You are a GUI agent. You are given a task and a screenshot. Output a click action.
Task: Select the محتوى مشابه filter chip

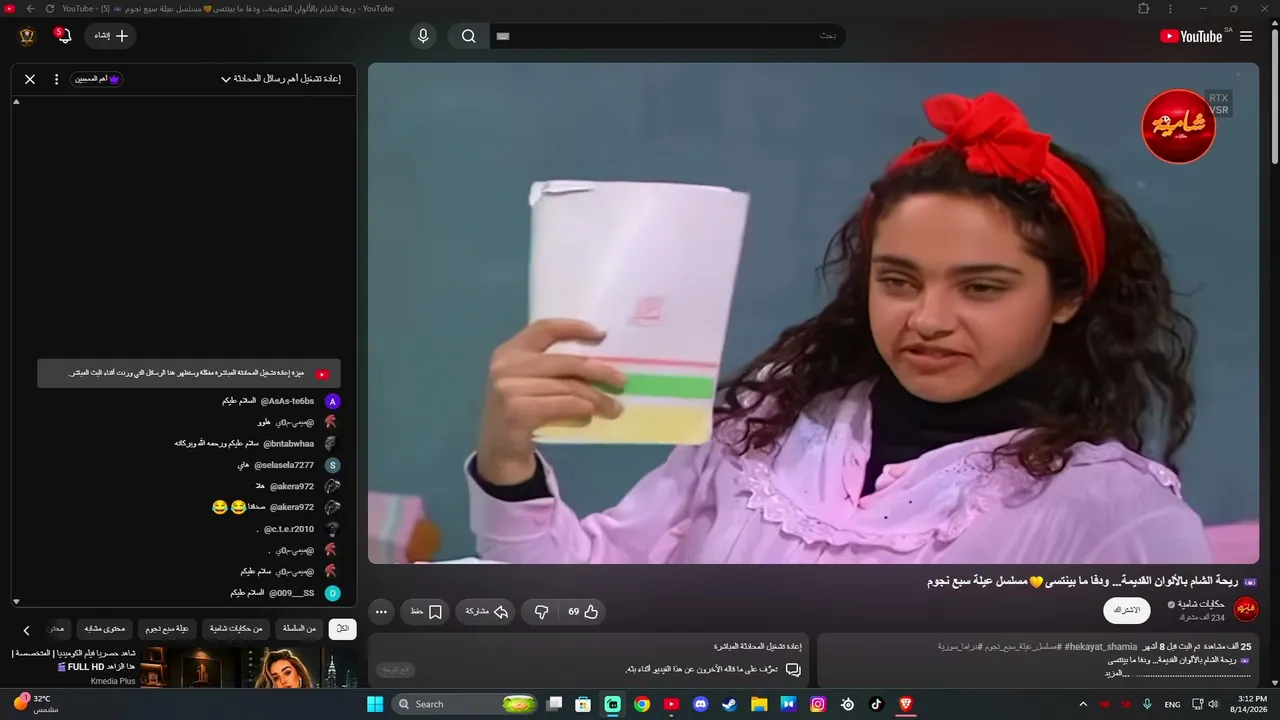[103, 629]
